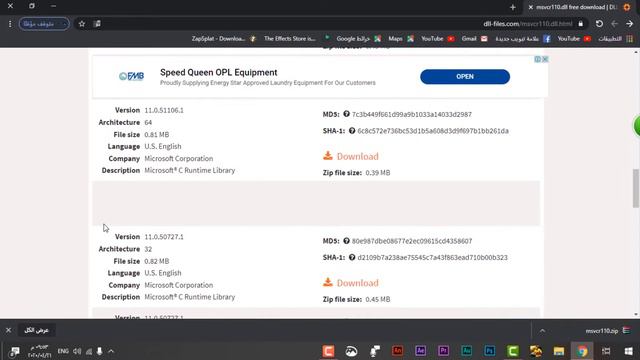Click SHA-1 hash starting with 6c8c572e
Image resolution: width=640 pixels, height=360 pixels.
(x=433, y=131)
